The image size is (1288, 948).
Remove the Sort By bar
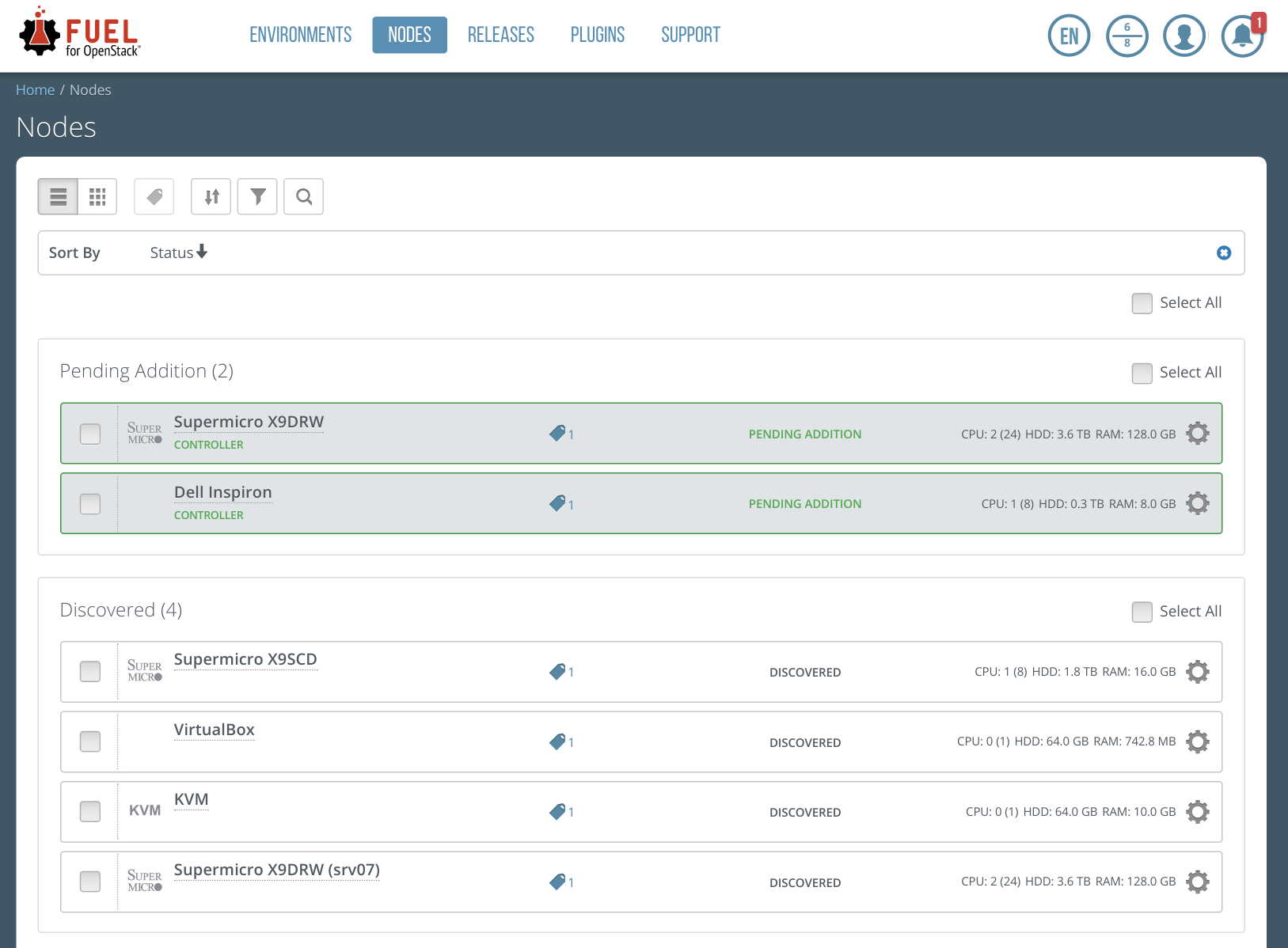tap(1223, 253)
